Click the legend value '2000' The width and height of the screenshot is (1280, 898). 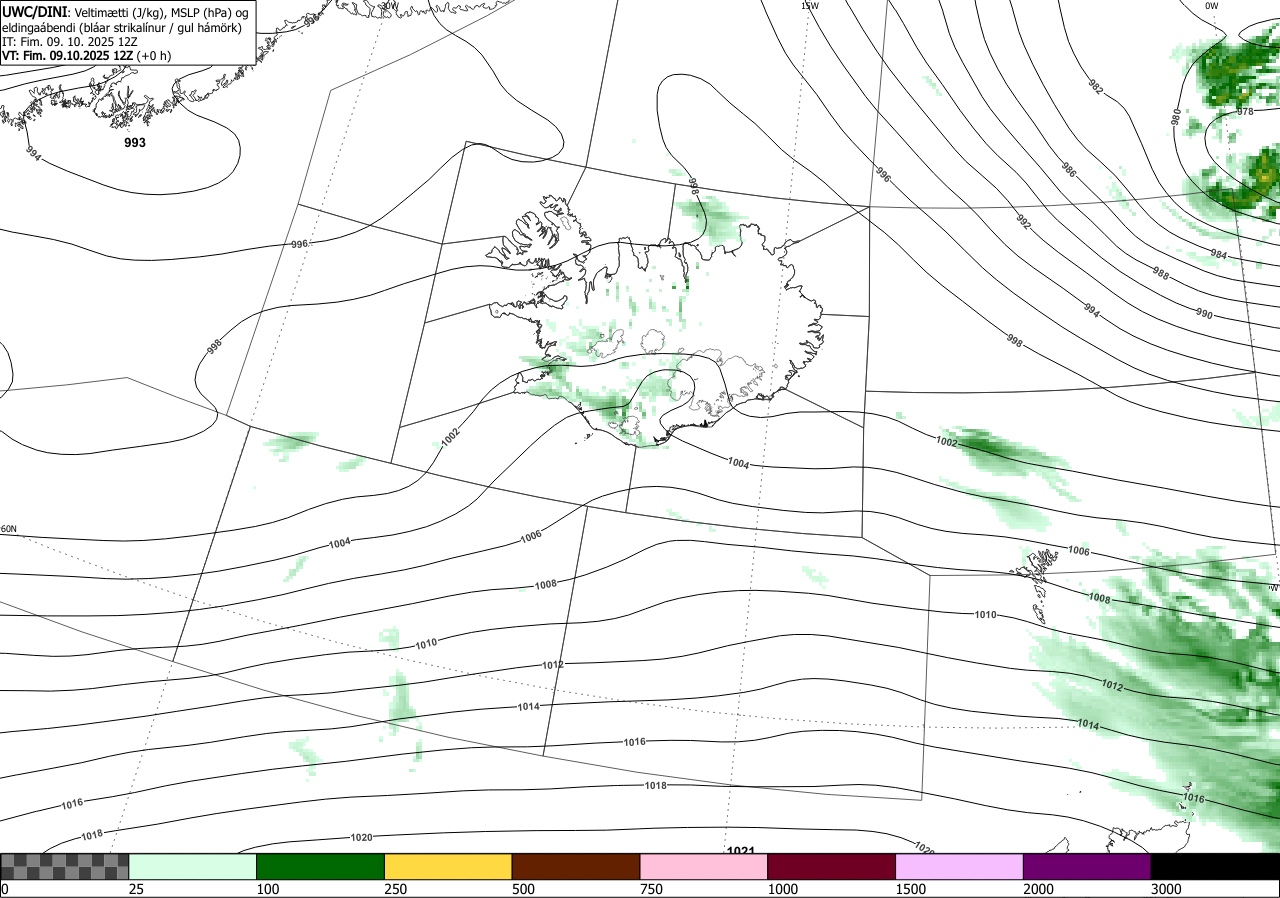pyautogui.click(x=1038, y=889)
